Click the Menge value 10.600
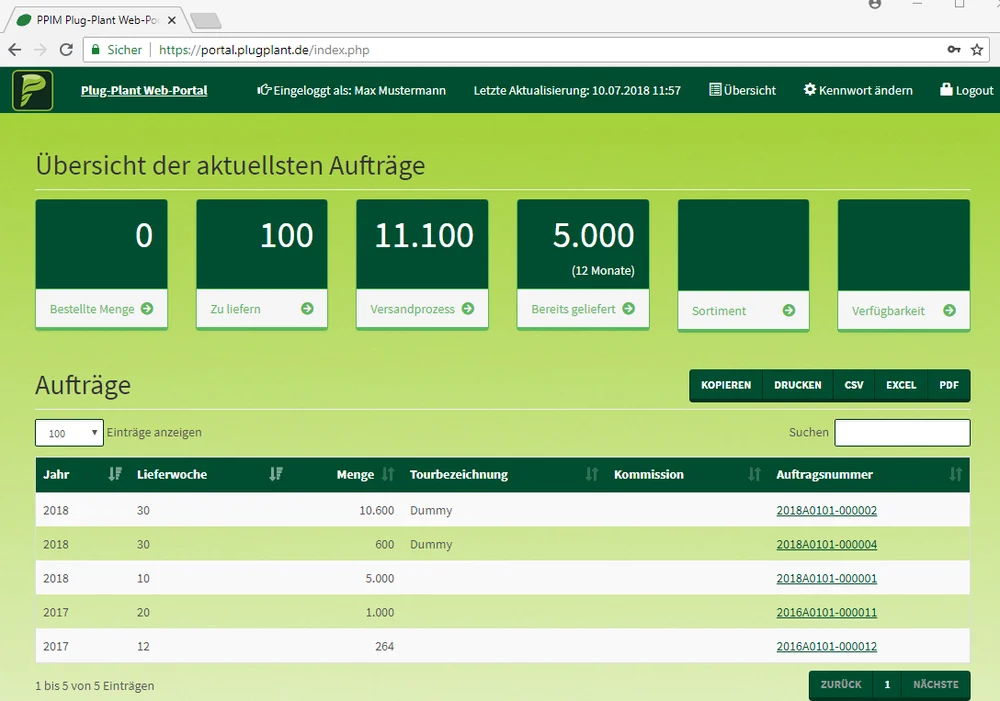The width and height of the screenshot is (1000, 701). pos(376,510)
